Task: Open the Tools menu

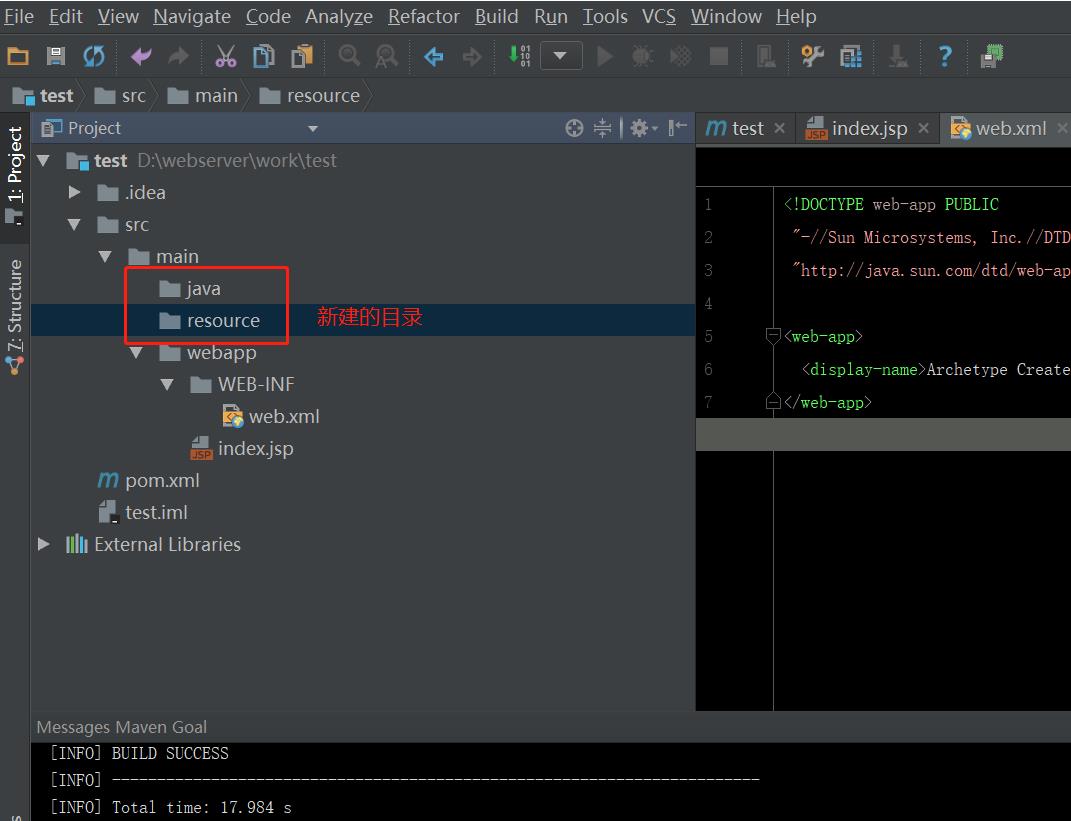Action: (604, 16)
